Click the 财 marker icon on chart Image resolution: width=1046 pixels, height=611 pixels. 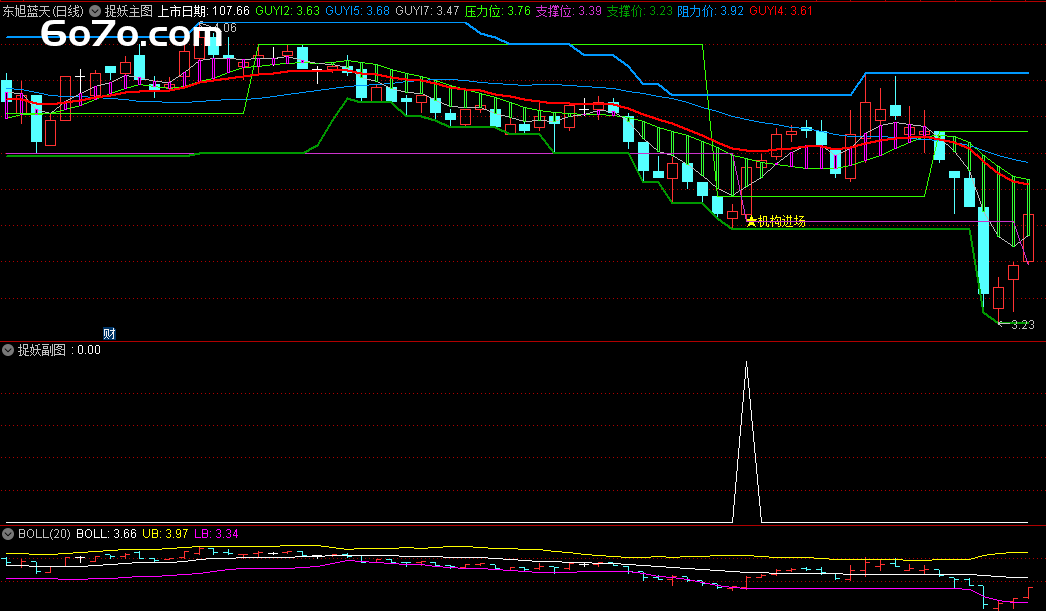pyautogui.click(x=109, y=333)
